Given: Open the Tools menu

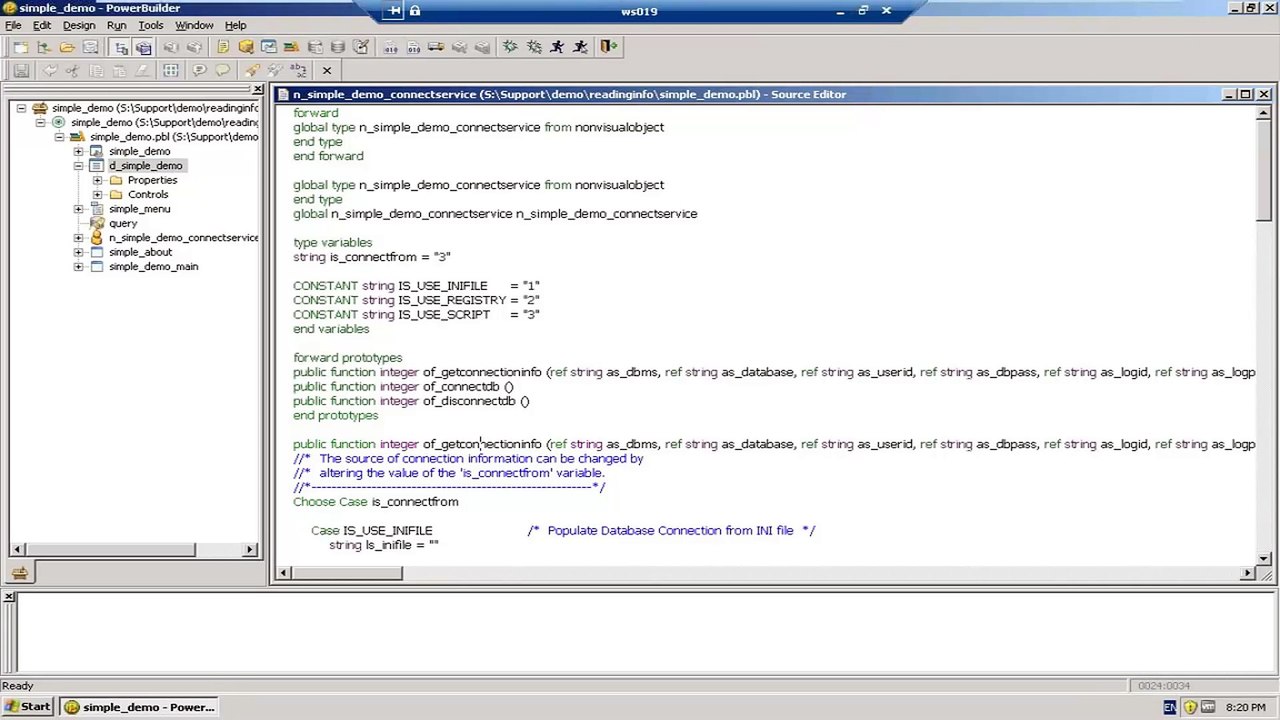Looking at the screenshot, I should (x=151, y=25).
